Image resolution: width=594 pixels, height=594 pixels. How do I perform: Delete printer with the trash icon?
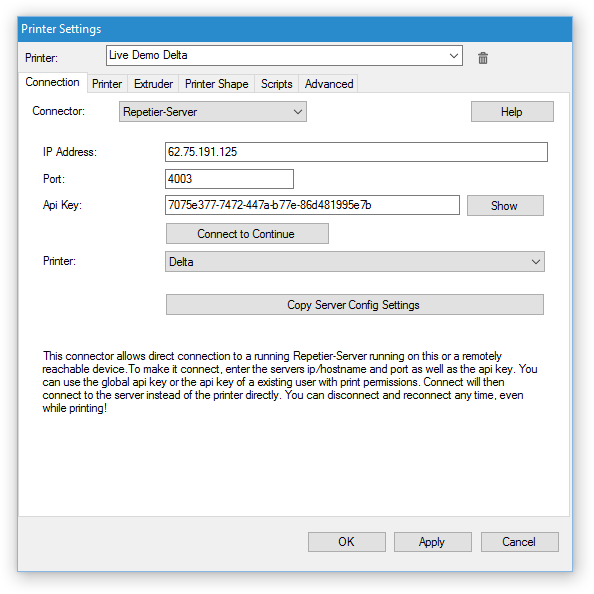[x=483, y=58]
